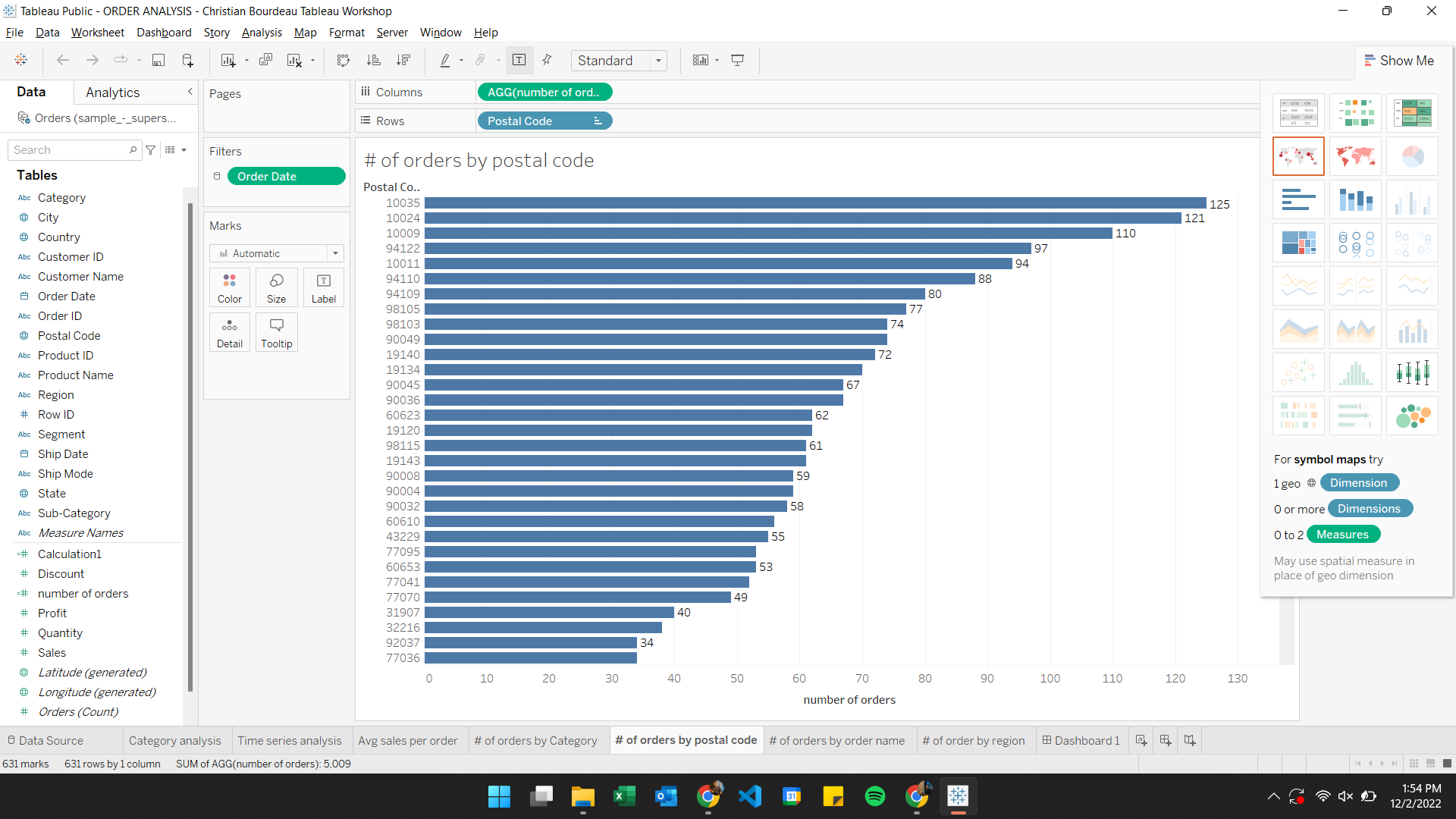
Task: Open the Standard fit dropdown
Action: 657,60
